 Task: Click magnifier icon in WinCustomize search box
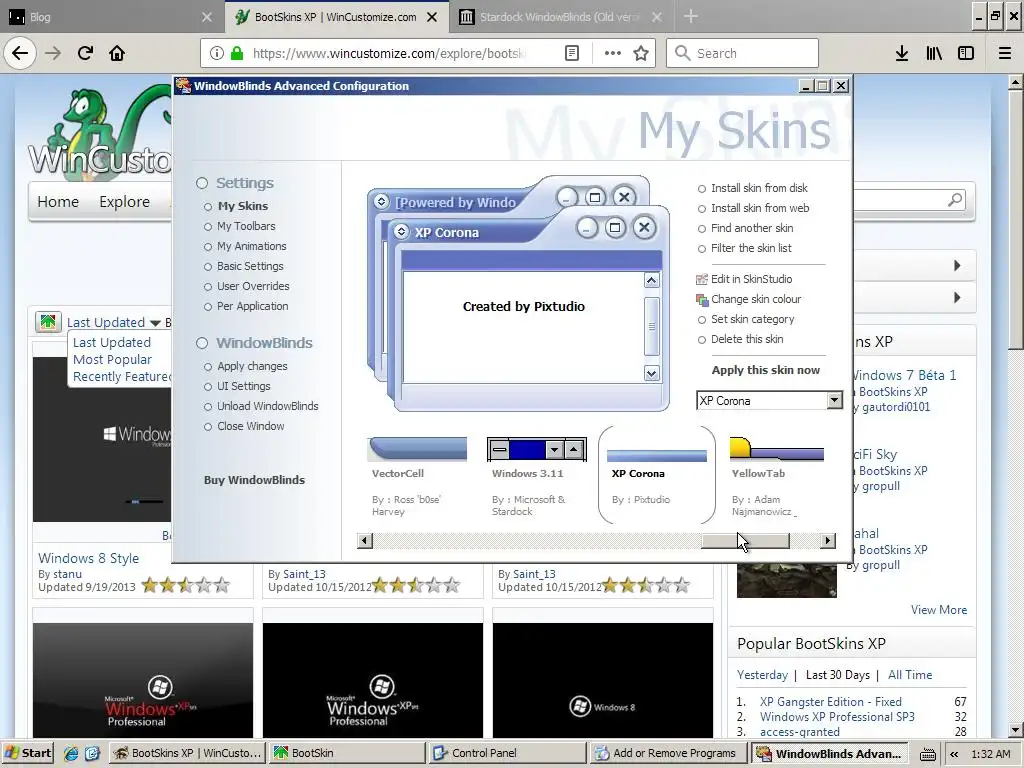(955, 200)
